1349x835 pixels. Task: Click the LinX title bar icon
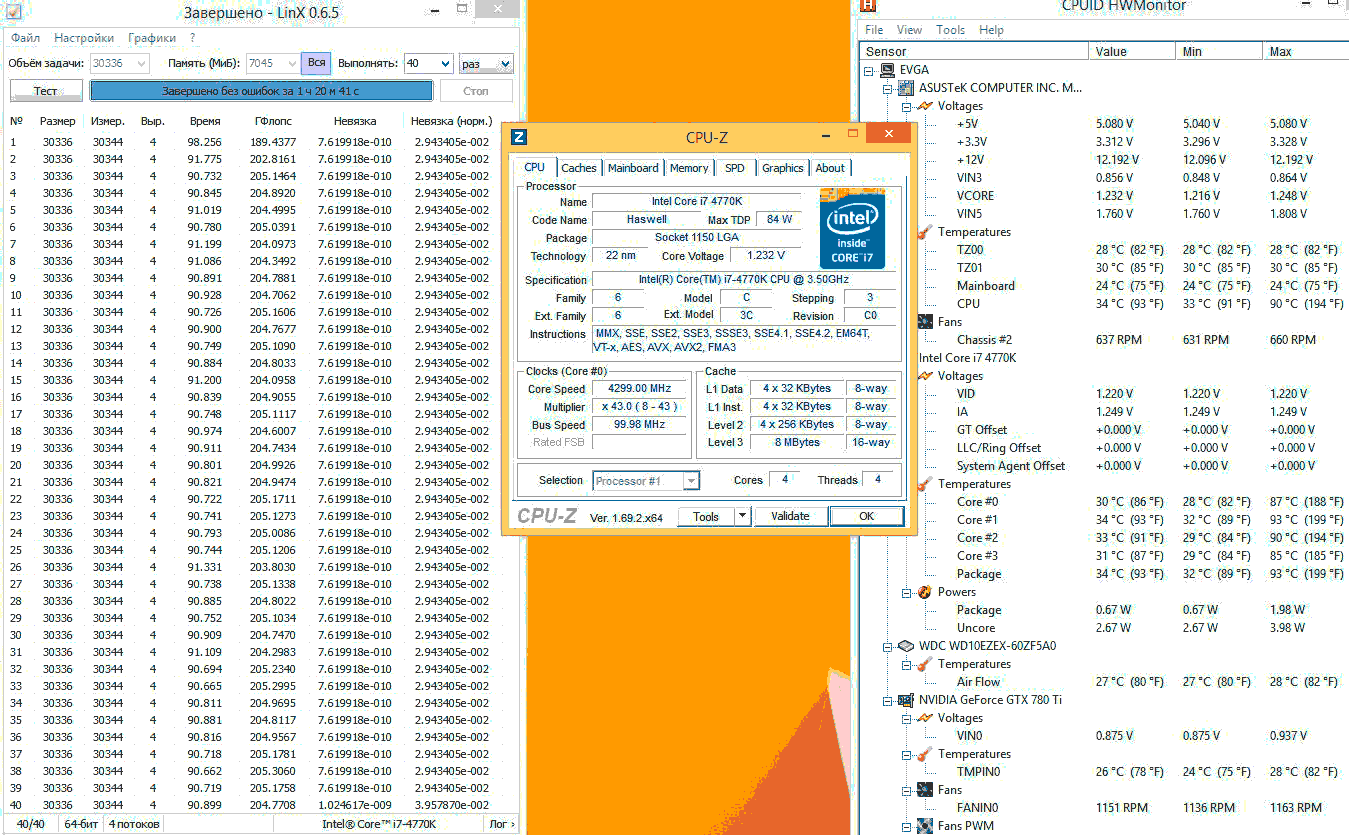[14, 12]
